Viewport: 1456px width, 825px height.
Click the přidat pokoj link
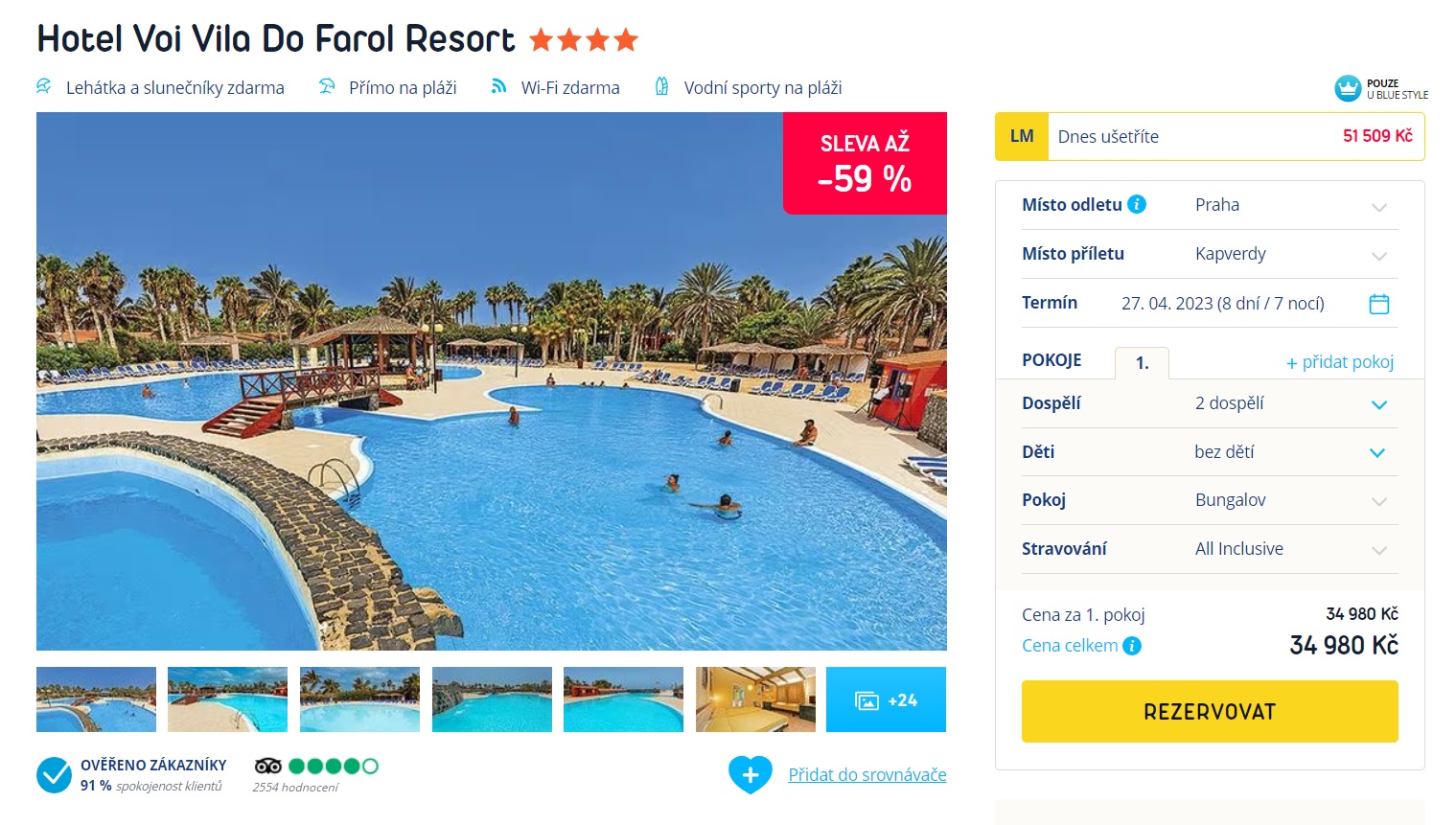point(1340,362)
